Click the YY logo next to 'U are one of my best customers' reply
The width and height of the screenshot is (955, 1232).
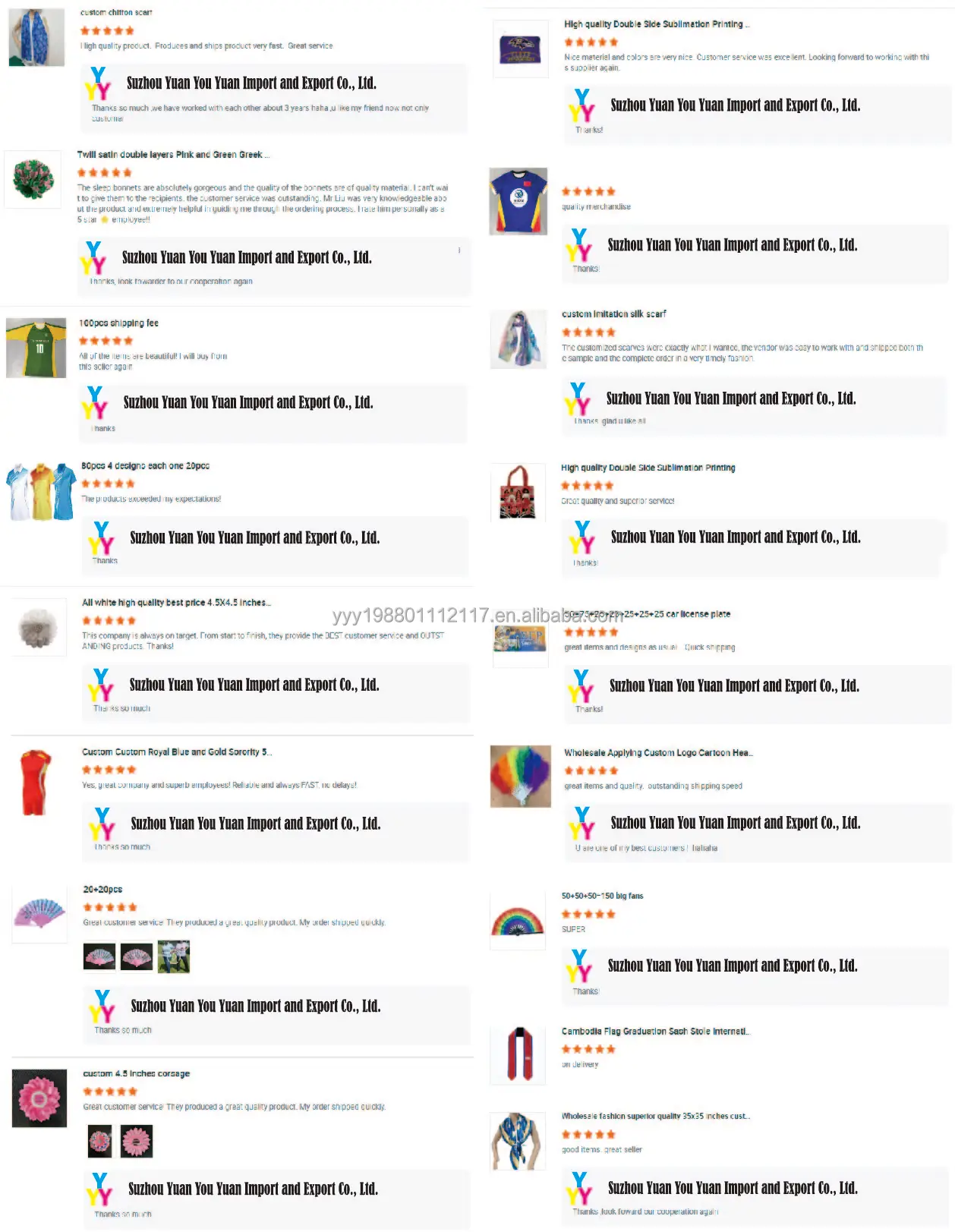pos(582,824)
